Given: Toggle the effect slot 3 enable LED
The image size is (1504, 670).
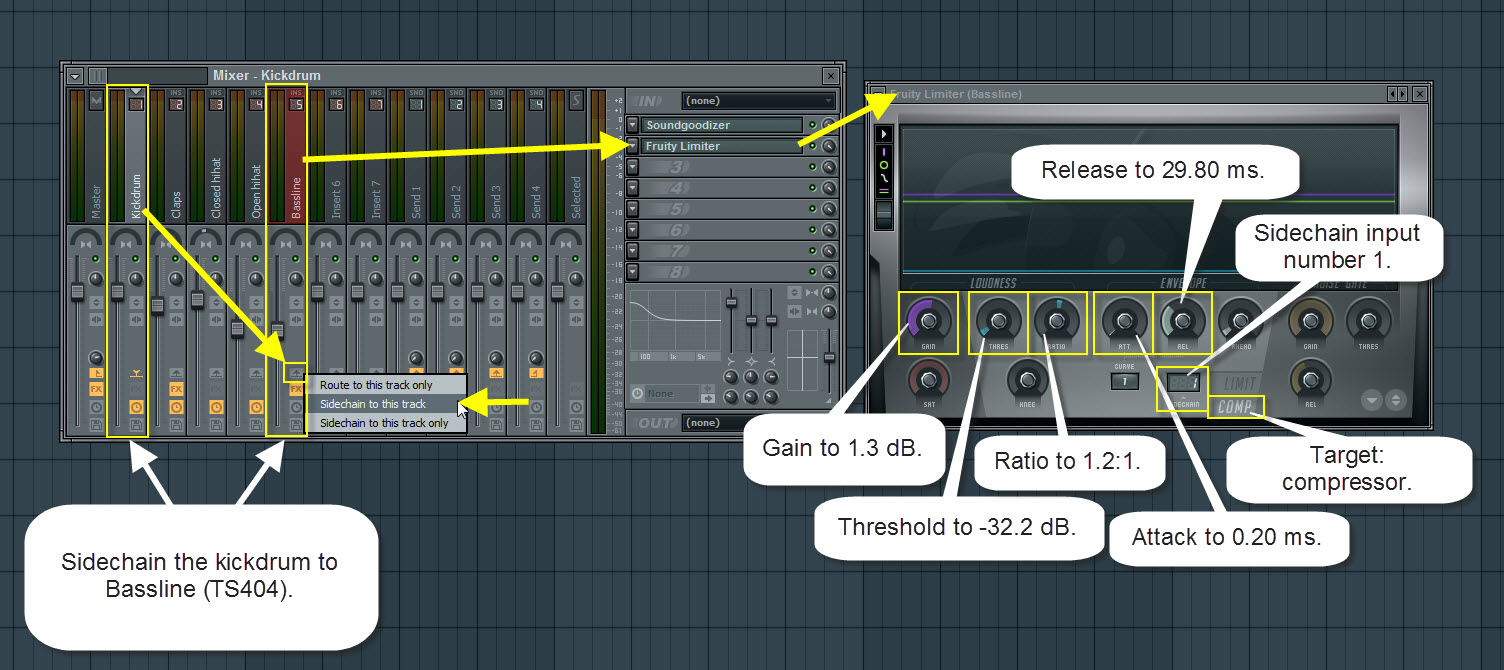Looking at the screenshot, I should pyautogui.click(x=812, y=167).
